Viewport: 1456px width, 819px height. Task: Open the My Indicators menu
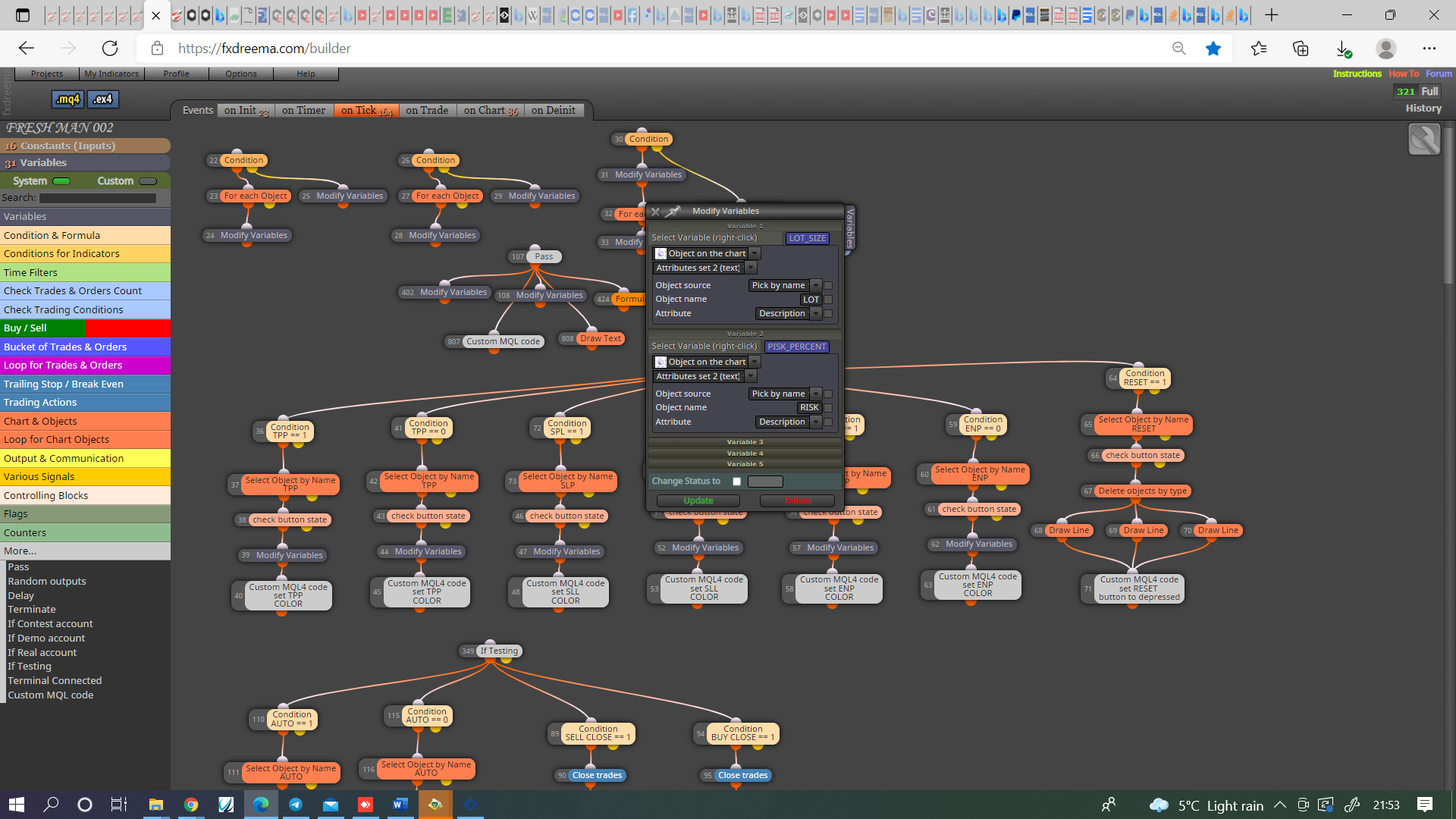coord(111,74)
